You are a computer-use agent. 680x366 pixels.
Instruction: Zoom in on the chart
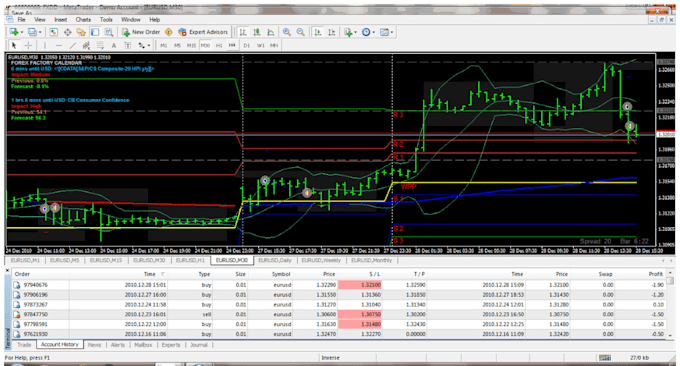[x=287, y=32]
